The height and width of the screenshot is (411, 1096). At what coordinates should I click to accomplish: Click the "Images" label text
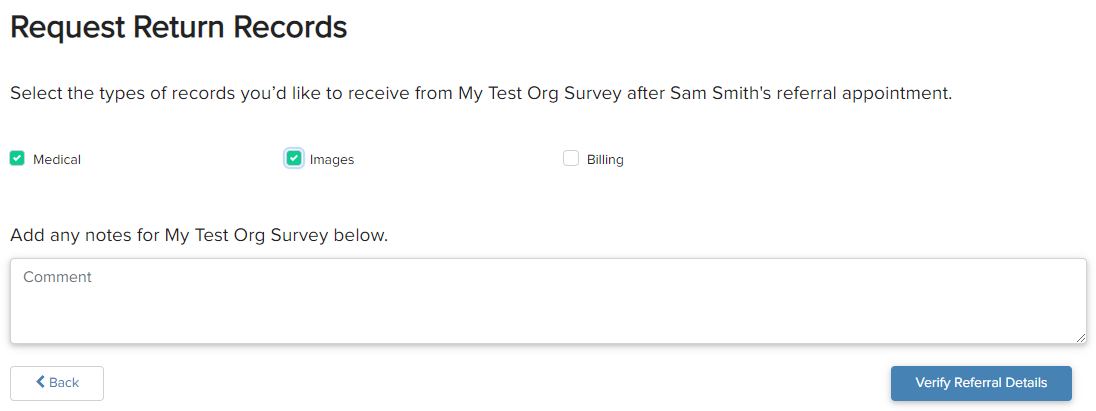[332, 159]
